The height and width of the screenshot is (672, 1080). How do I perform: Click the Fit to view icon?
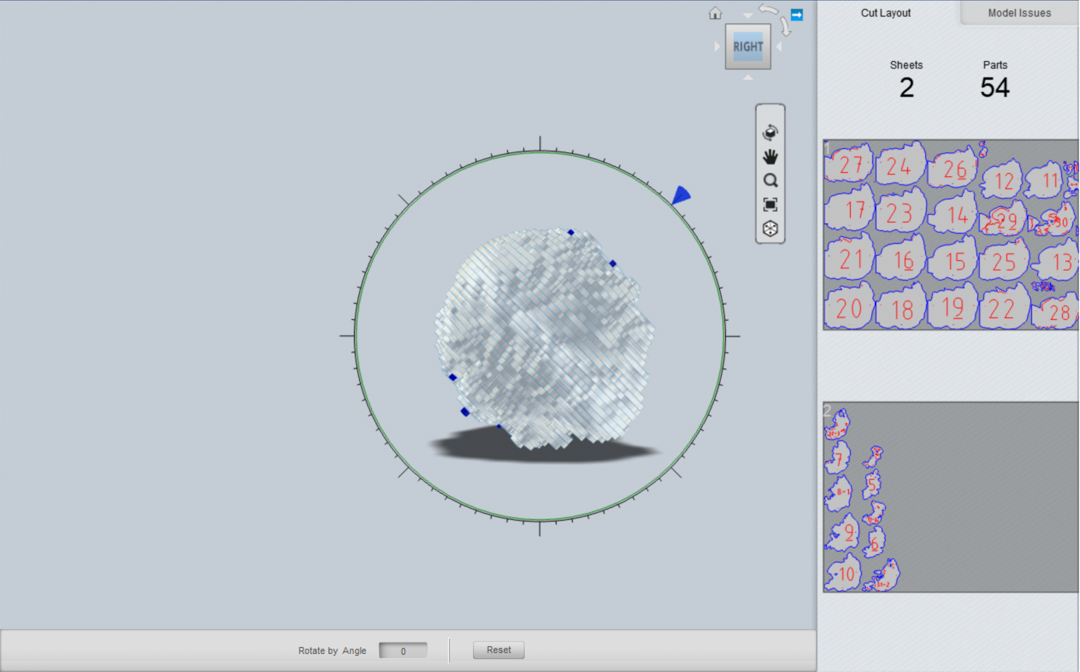[770, 205]
